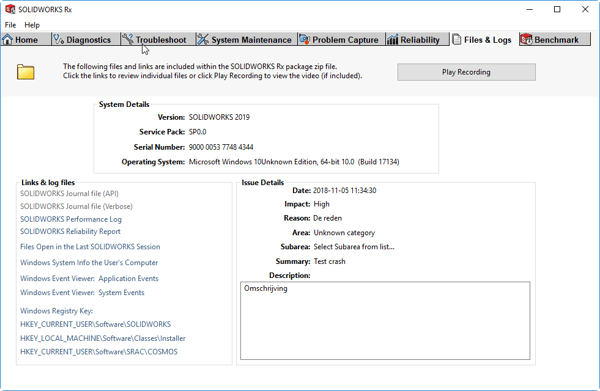Click the Problem Capture monitor icon
The height and width of the screenshot is (391, 600).
pyautogui.click(x=305, y=39)
